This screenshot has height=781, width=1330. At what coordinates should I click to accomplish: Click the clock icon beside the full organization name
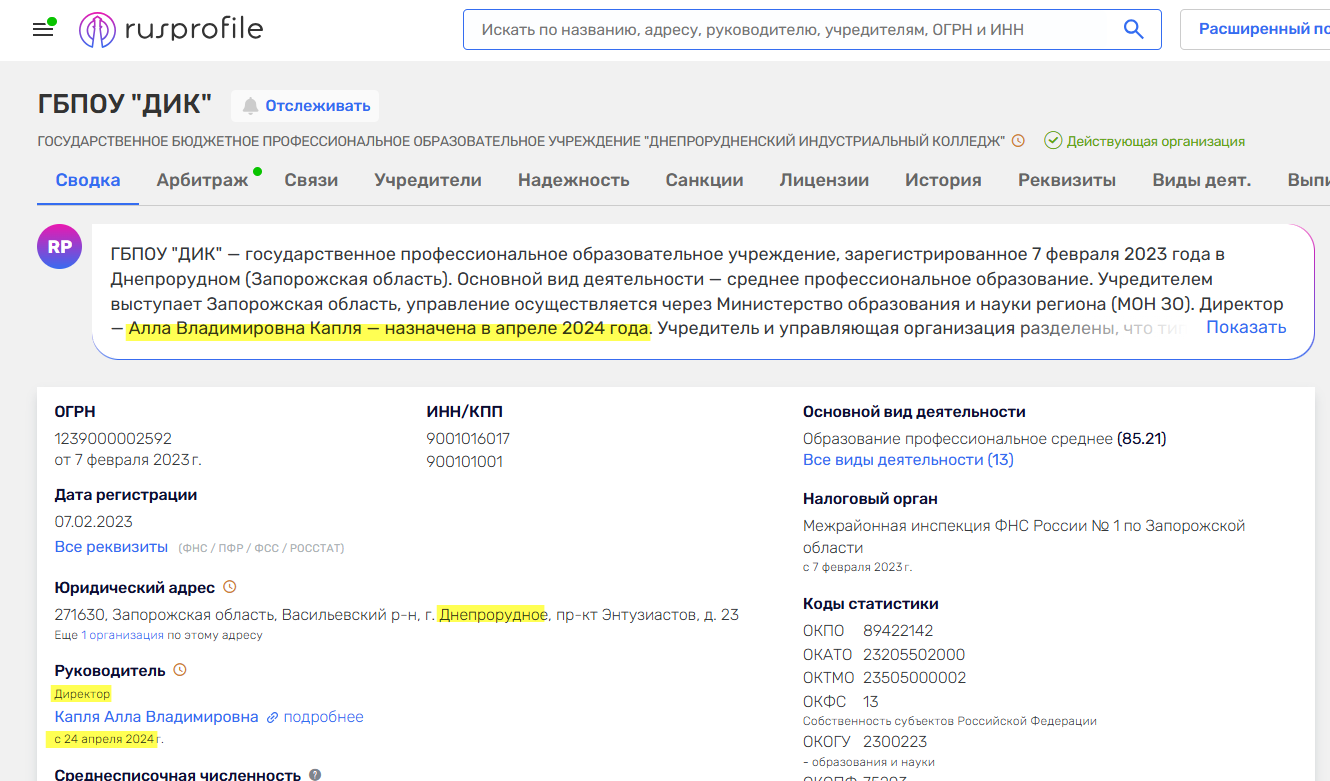coord(1018,141)
